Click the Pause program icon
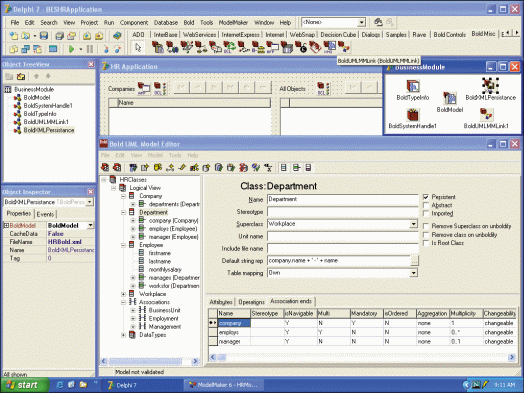The image size is (524, 393). 90,49
